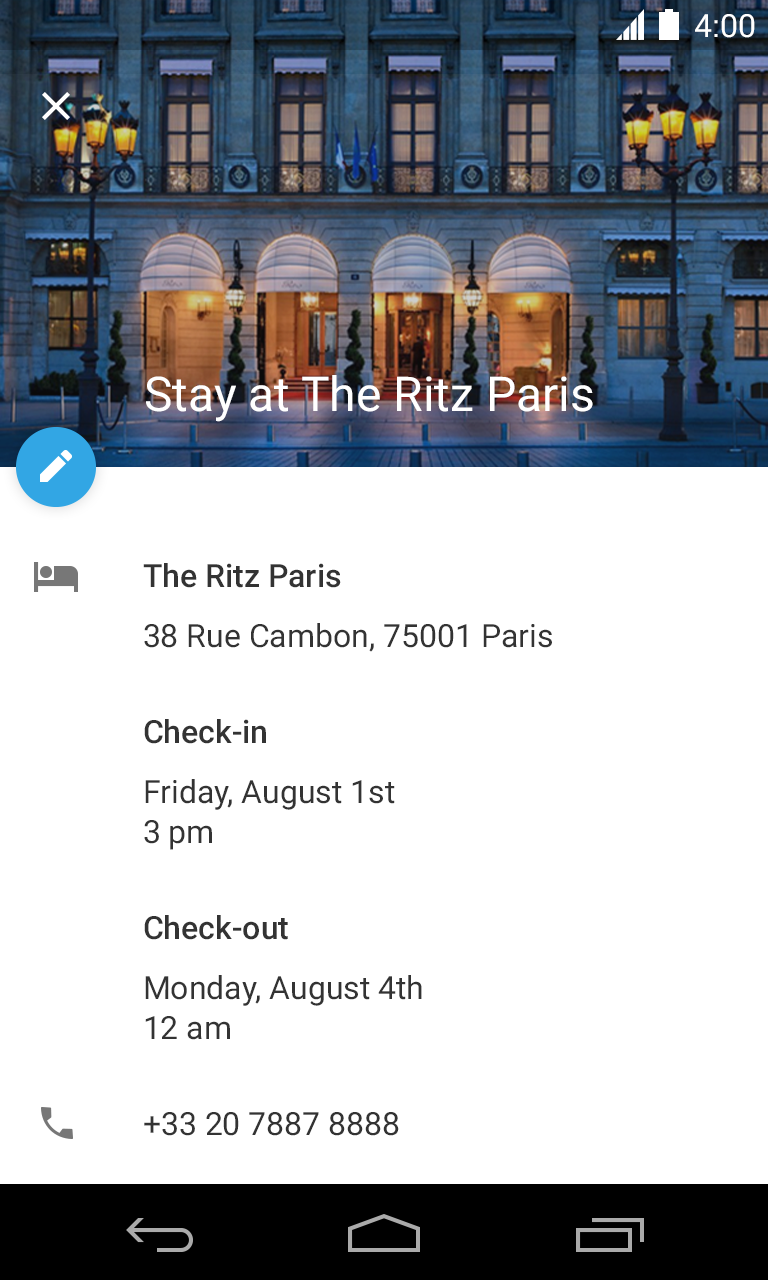Tap the phone call icon
Image resolution: width=768 pixels, height=1280 pixels.
(x=57, y=1123)
